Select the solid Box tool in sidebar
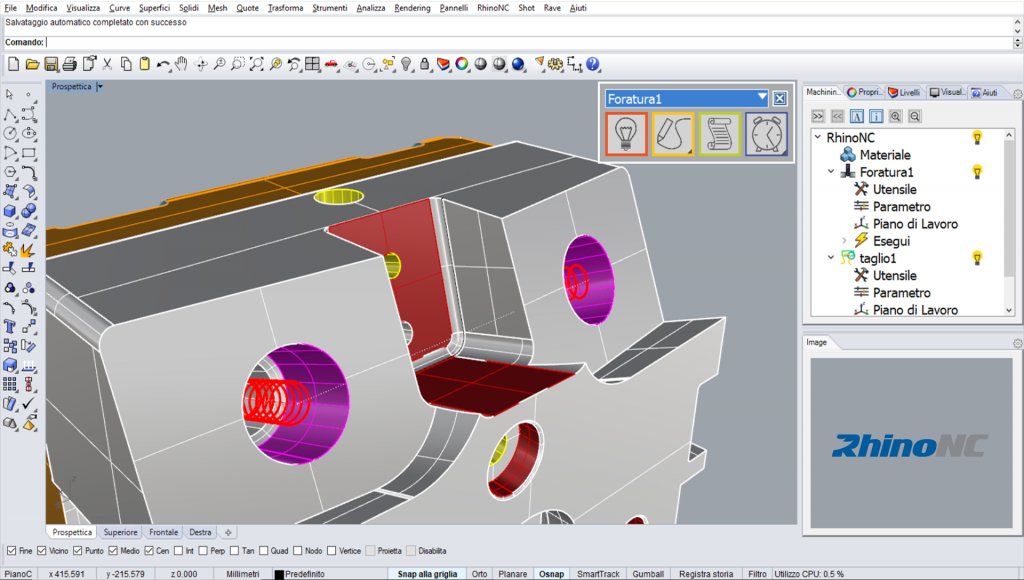This screenshot has width=1024, height=580. coord(10,211)
